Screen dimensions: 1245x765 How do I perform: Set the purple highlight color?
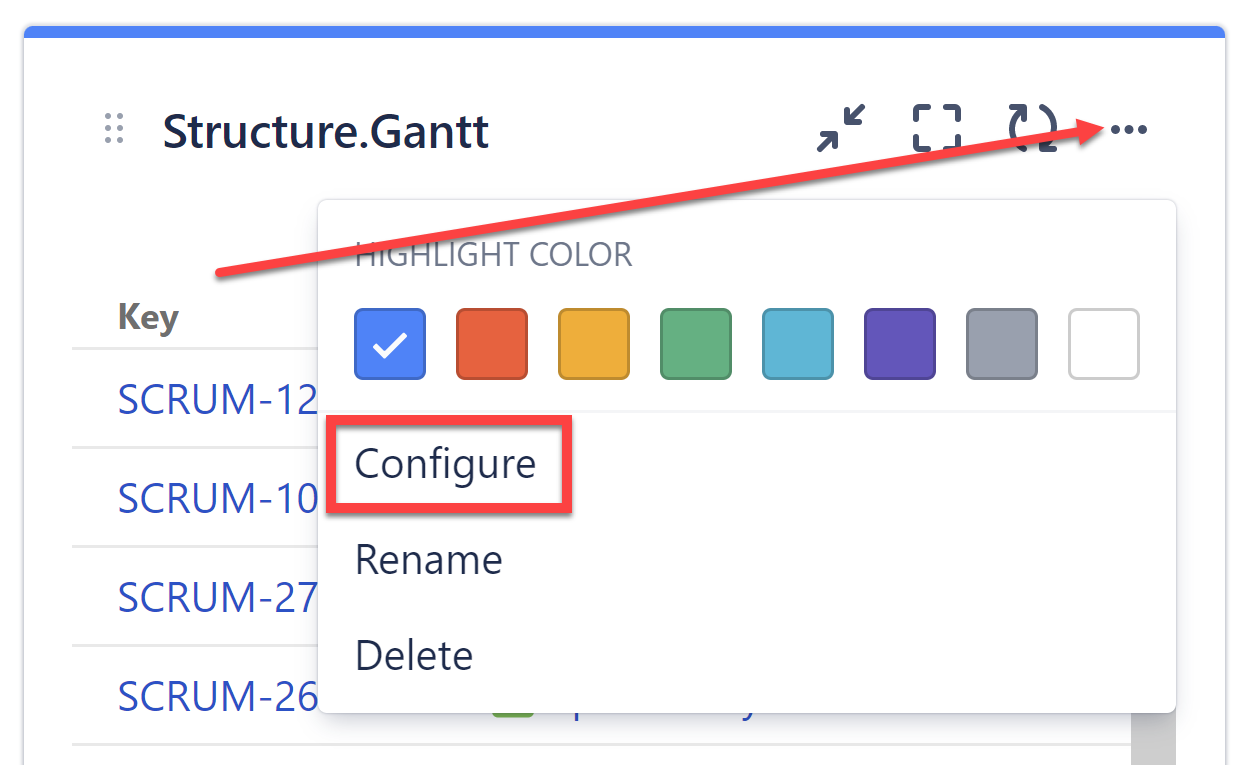[x=900, y=344]
